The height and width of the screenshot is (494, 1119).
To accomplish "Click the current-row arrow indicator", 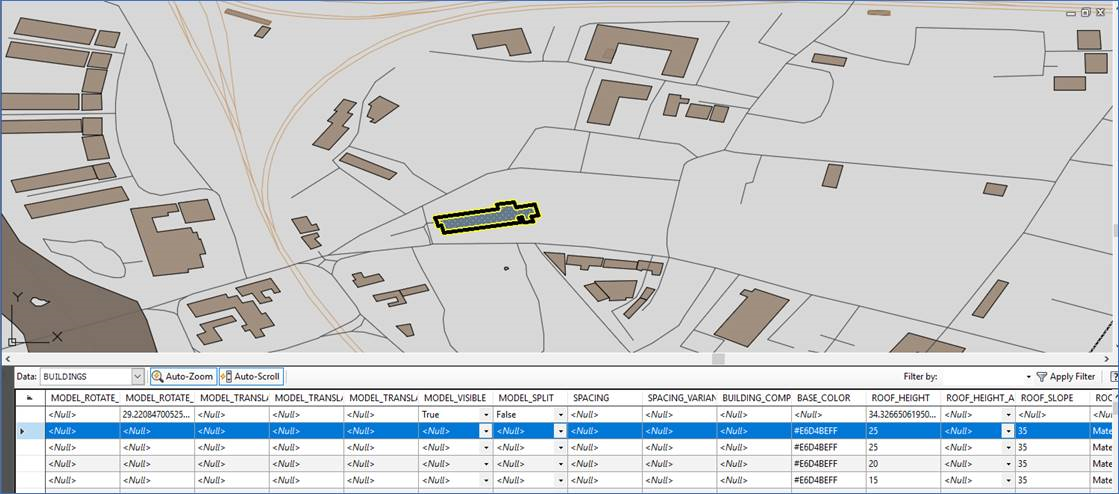I will click(23, 431).
